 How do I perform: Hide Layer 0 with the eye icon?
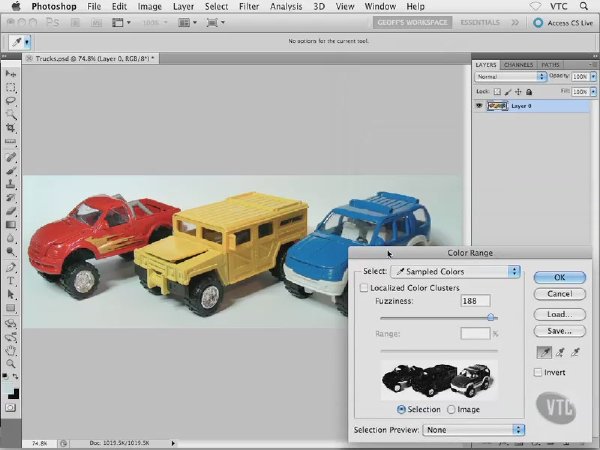(x=479, y=106)
